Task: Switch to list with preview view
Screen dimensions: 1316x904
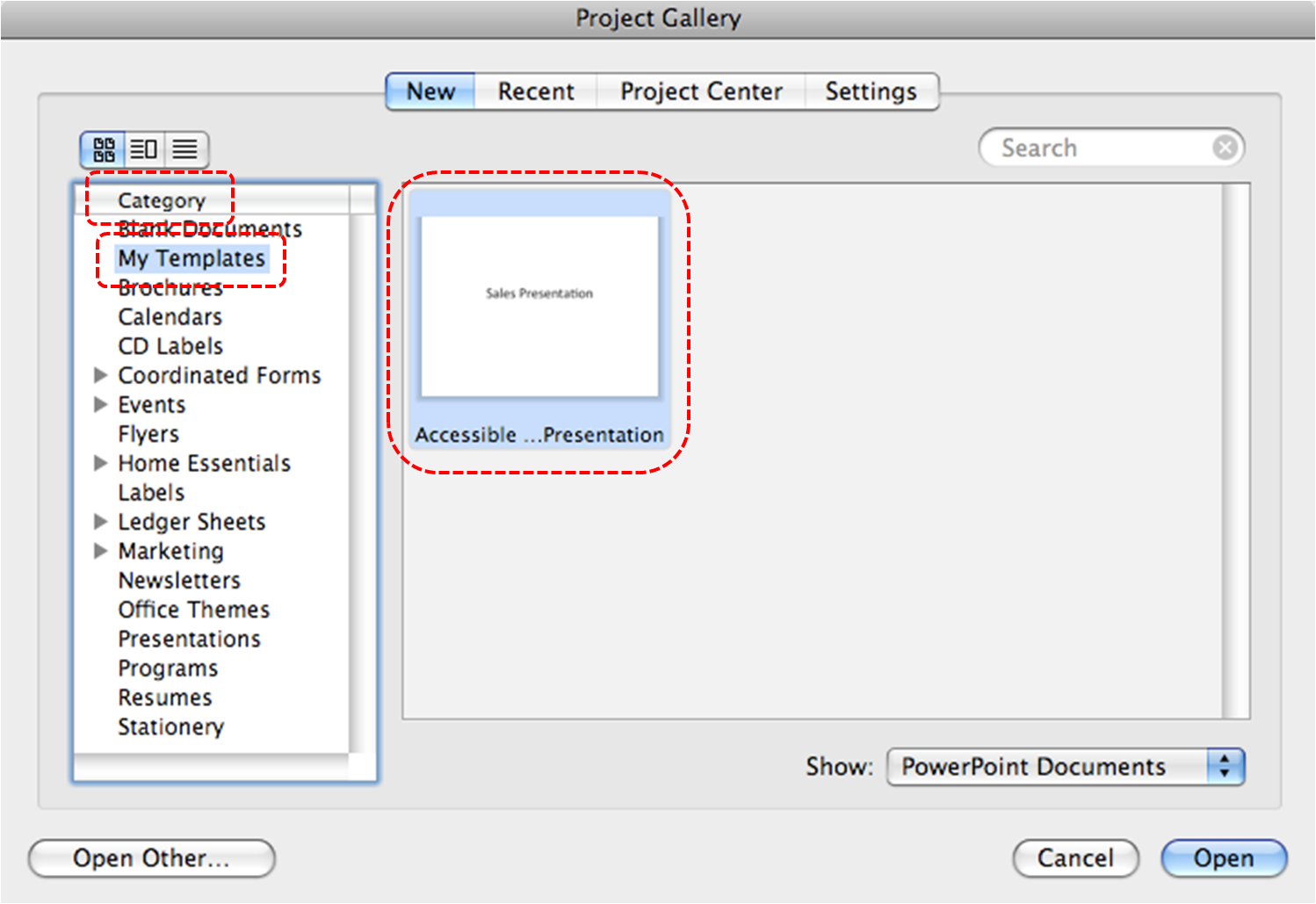Action: (145, 149)
